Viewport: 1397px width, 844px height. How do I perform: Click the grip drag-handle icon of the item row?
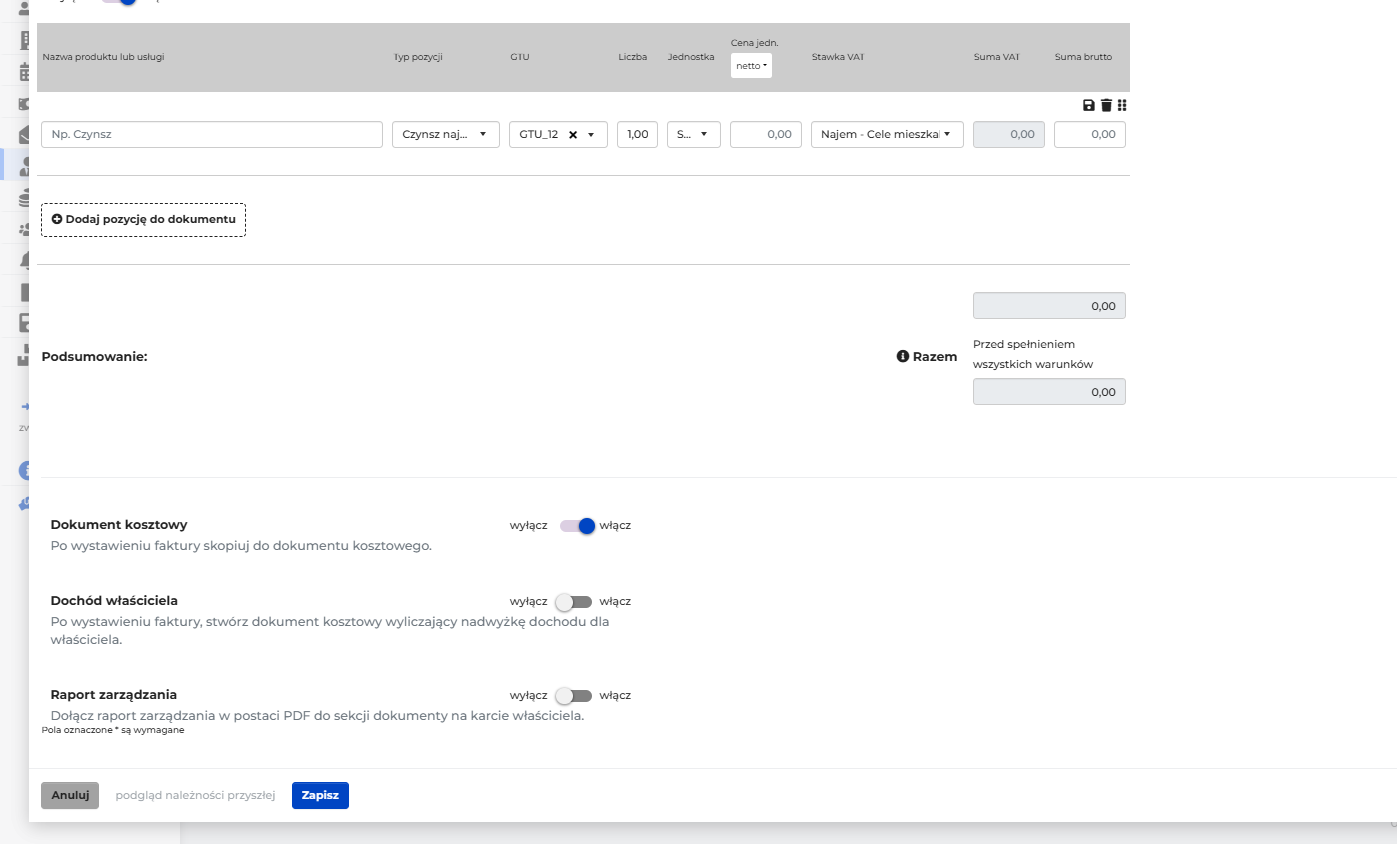(x=1122, y=105)
